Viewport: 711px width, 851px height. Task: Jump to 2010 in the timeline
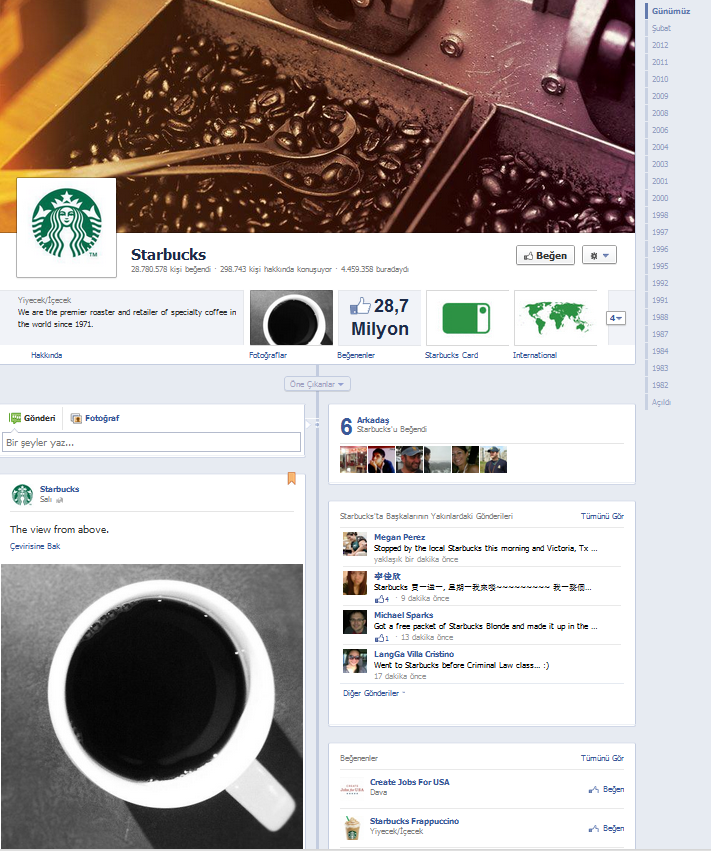tap(660, 79)
